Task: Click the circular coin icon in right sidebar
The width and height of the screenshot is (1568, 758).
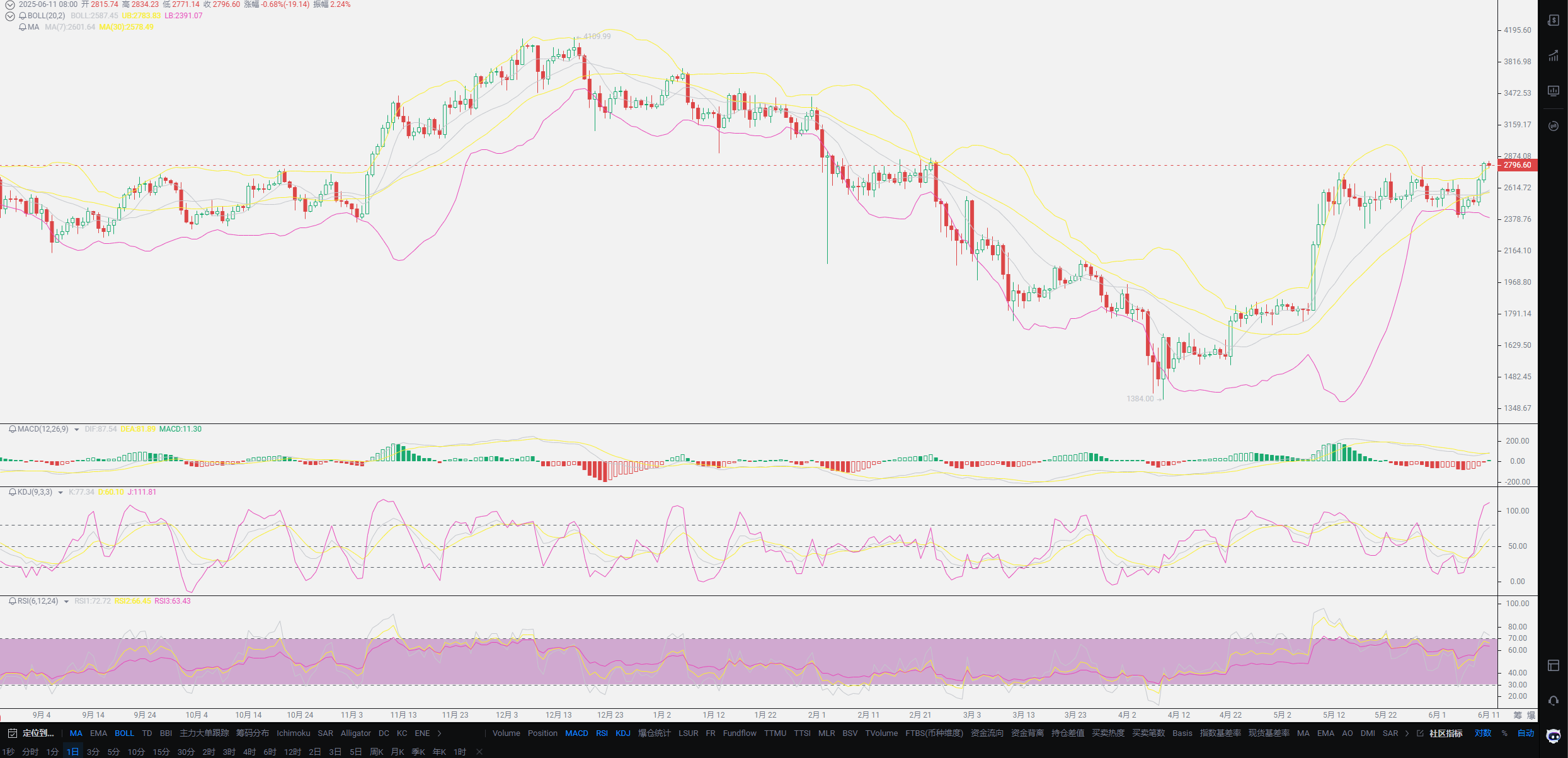Action: [1554, 126]
